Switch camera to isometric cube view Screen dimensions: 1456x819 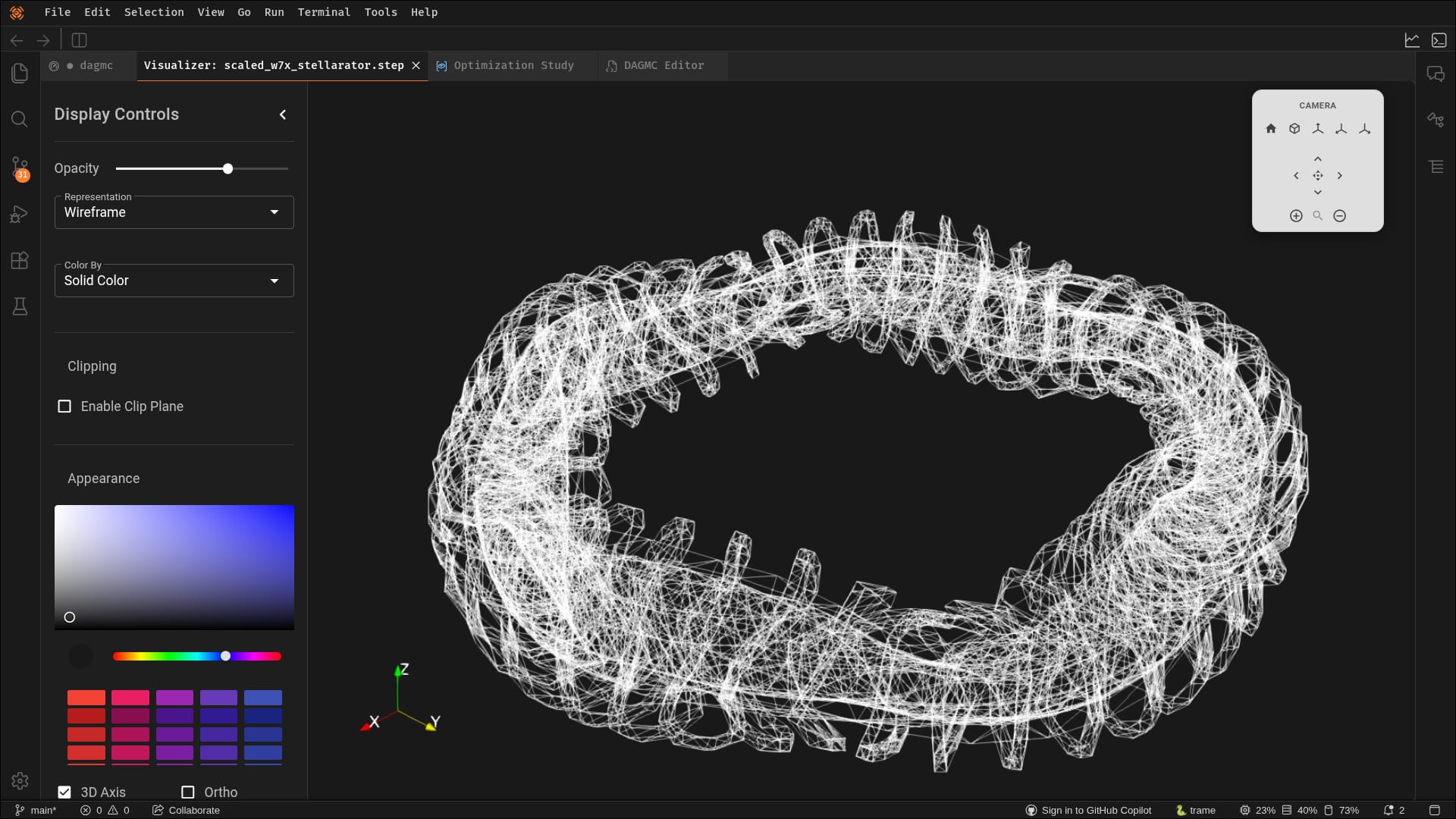(1294, 129)
